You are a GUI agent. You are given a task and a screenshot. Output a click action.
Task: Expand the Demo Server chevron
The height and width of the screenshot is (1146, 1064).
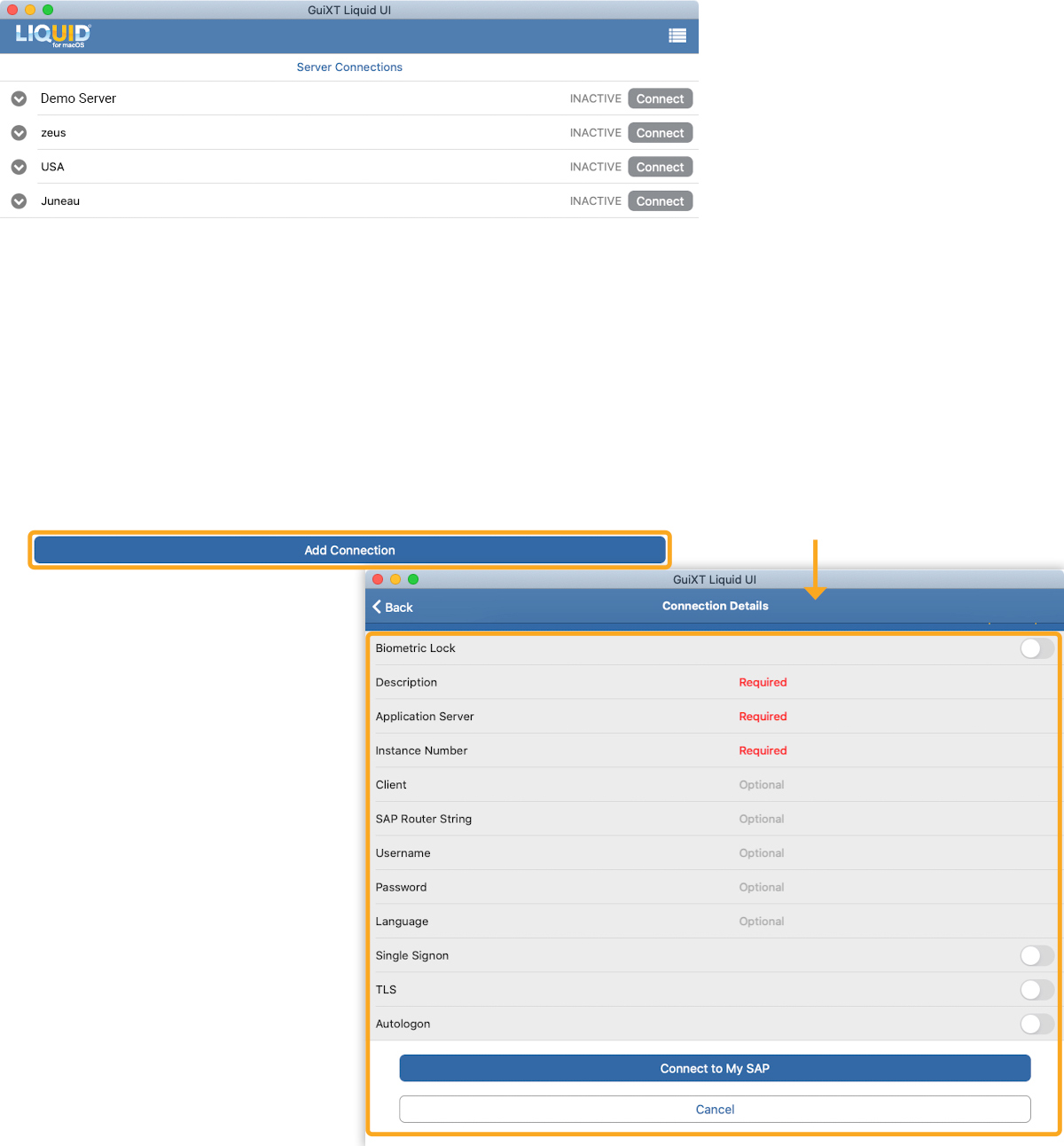tap(19, 98)
